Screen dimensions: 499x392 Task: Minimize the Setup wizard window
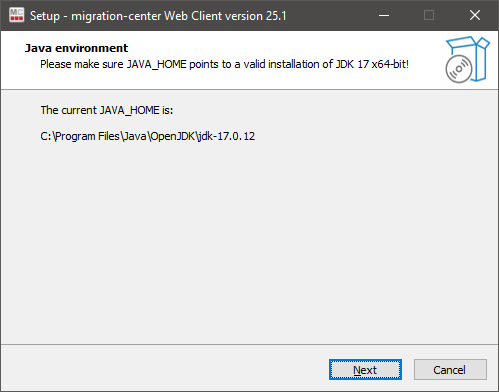[x=384, y=15]
